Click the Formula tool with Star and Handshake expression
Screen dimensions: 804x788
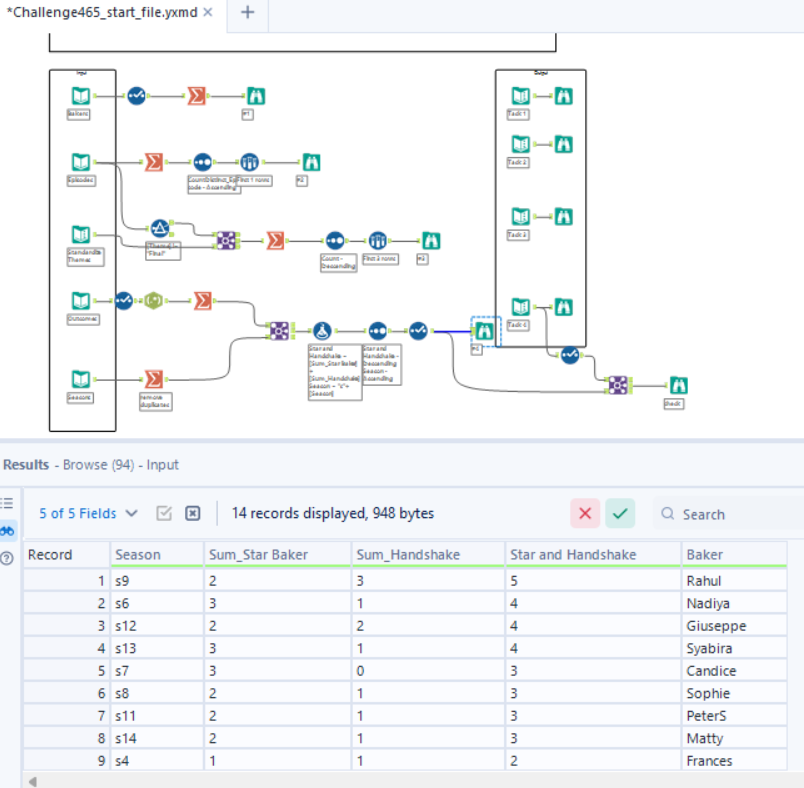pos(320,331)
